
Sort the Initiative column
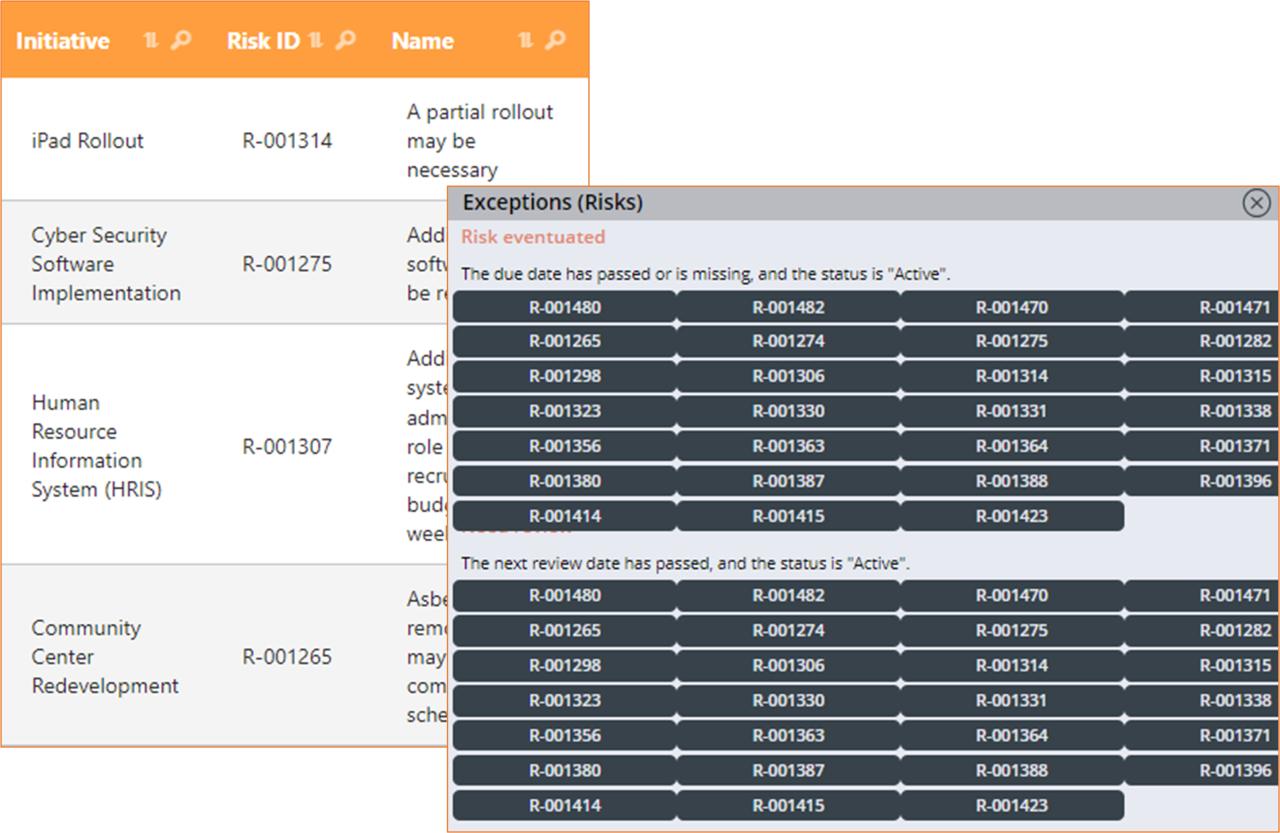[151, 41]
